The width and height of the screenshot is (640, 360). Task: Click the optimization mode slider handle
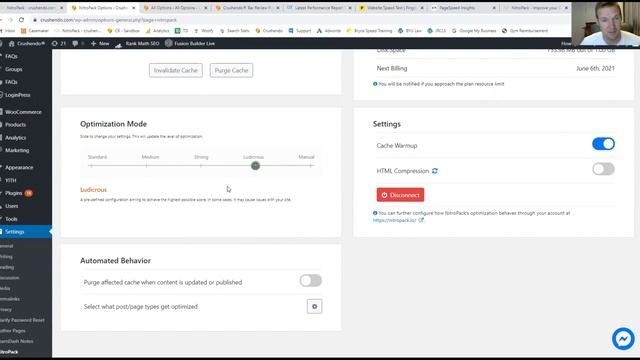[256, 166]
